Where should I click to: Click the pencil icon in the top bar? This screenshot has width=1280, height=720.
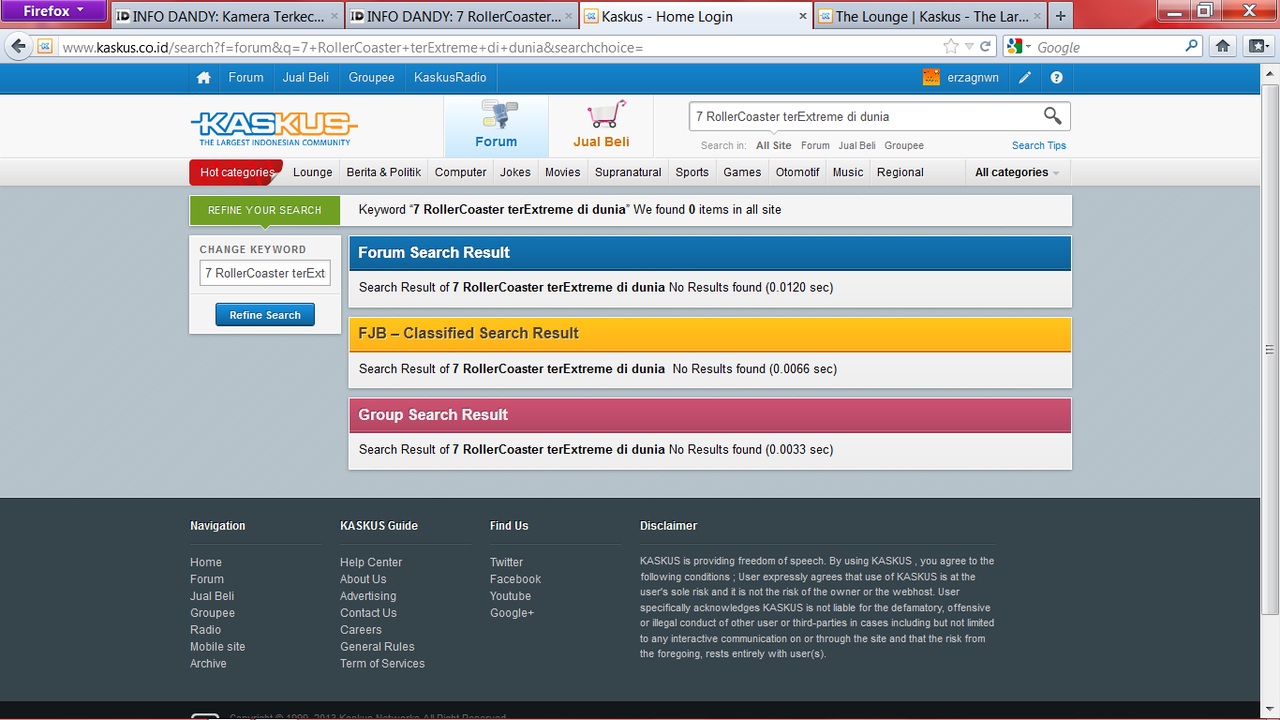[1025, 77]
